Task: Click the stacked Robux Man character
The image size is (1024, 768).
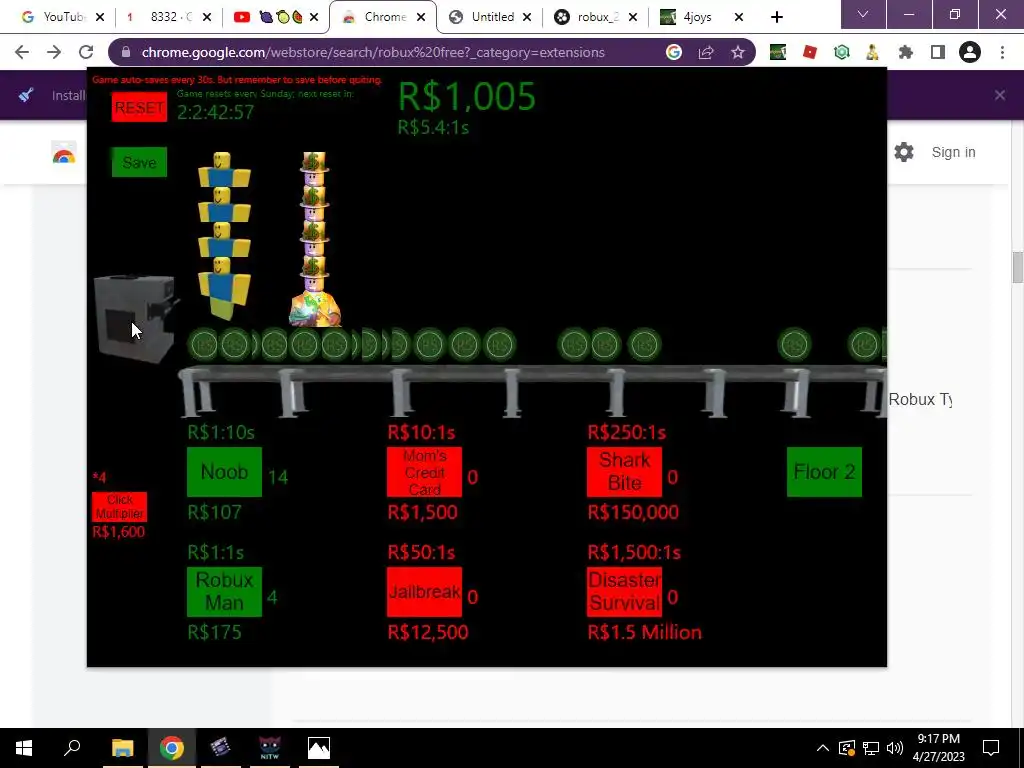Action: pos(315,239)
